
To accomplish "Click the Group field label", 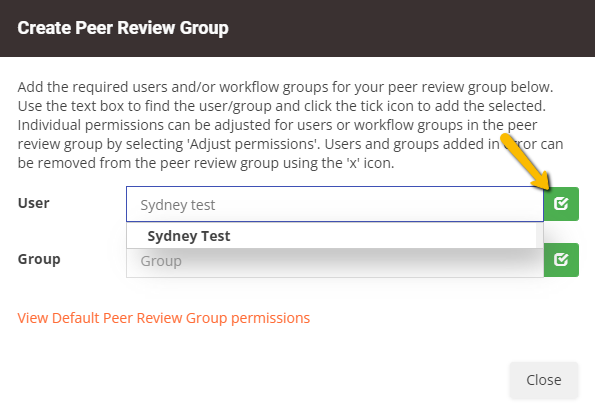I will [x=39, y=259].
